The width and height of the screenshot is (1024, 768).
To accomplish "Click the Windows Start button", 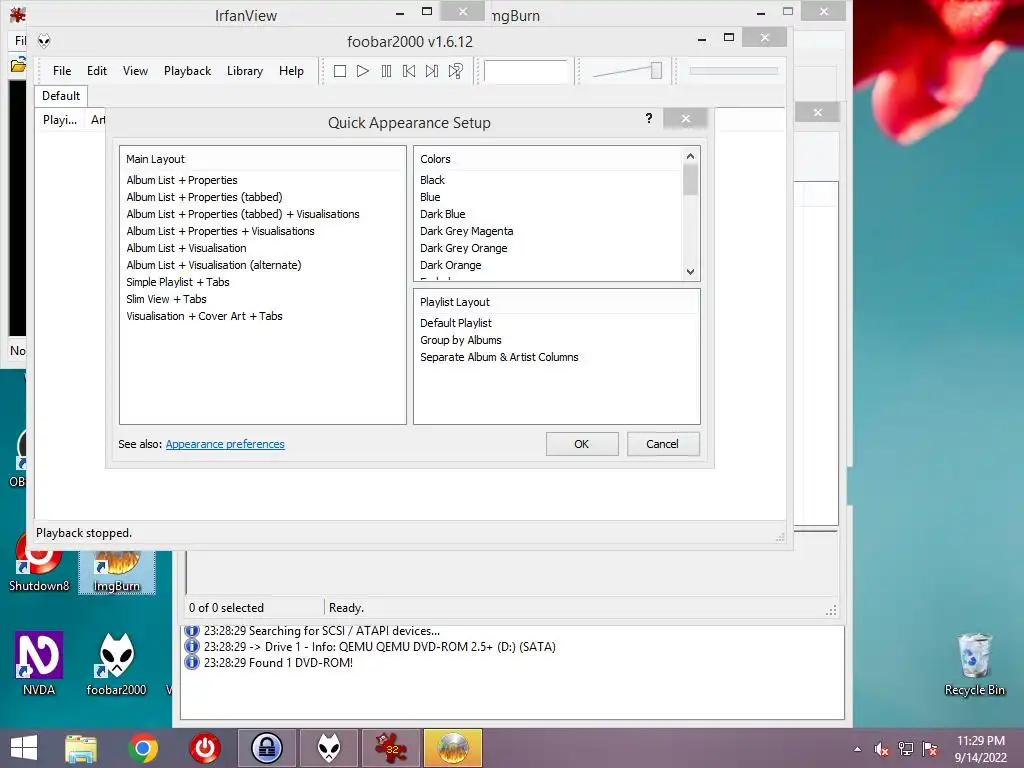I will click(24, 748).
